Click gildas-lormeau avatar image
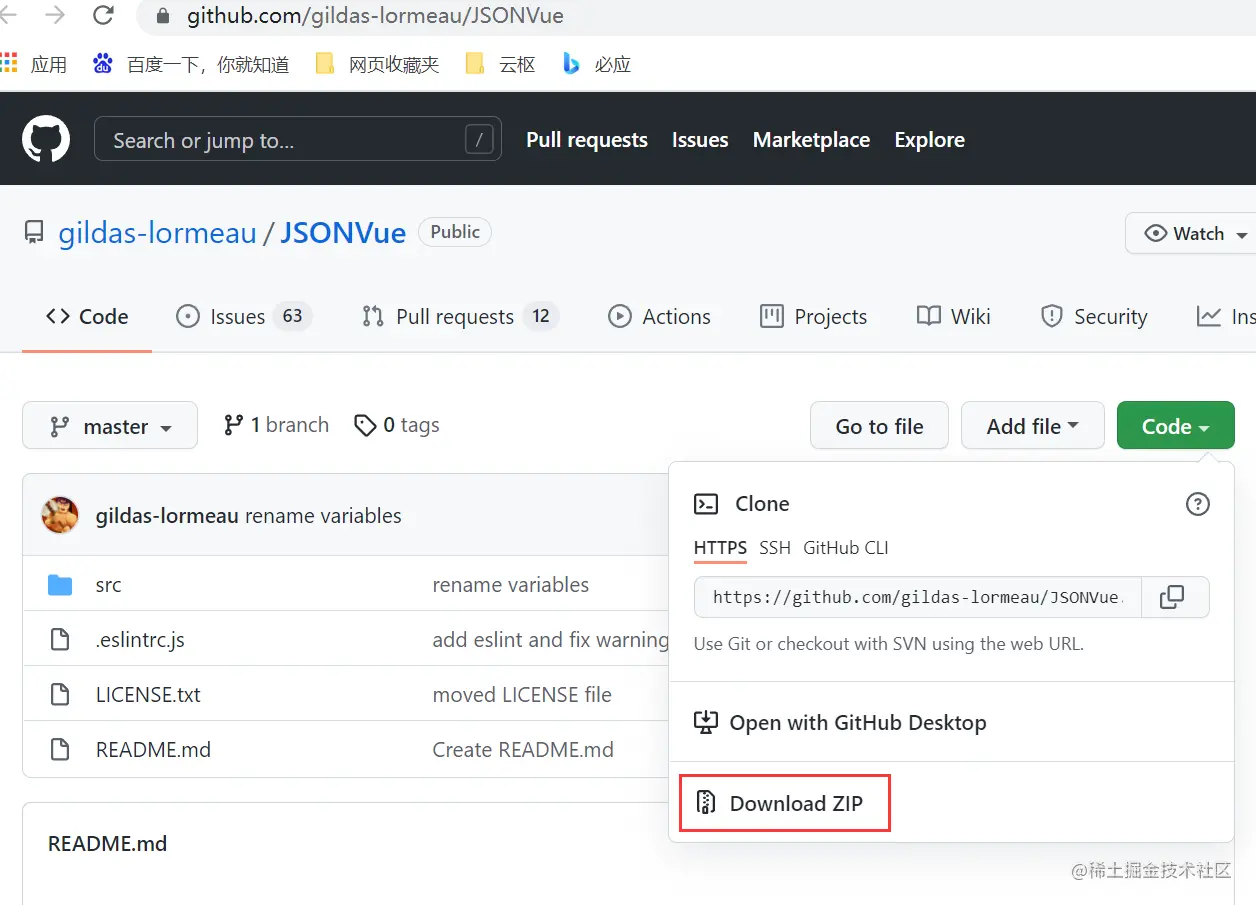Image resolution: width=1256 pixels, height=905 pixels. click(x=60, y=515)
